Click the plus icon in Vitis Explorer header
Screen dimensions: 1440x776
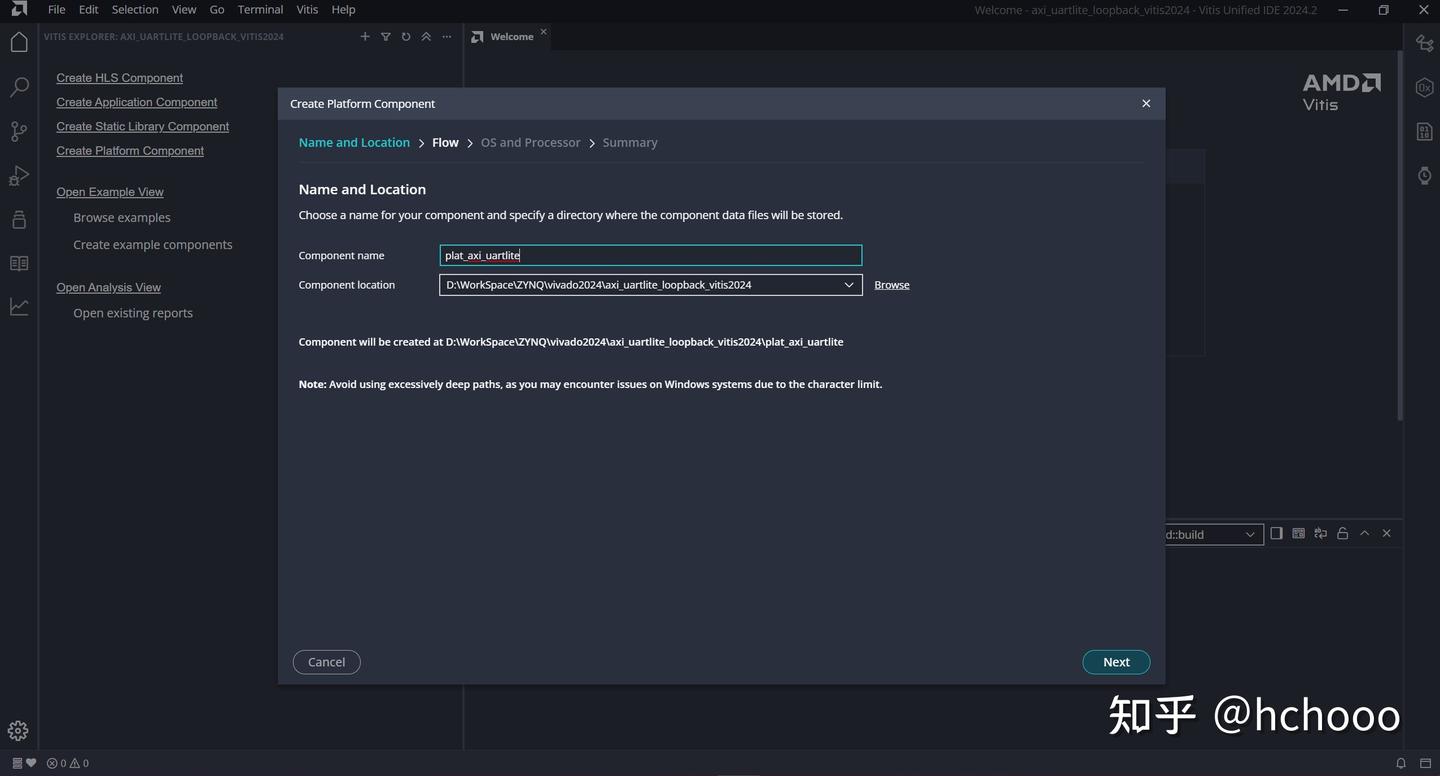coord(365,36)
